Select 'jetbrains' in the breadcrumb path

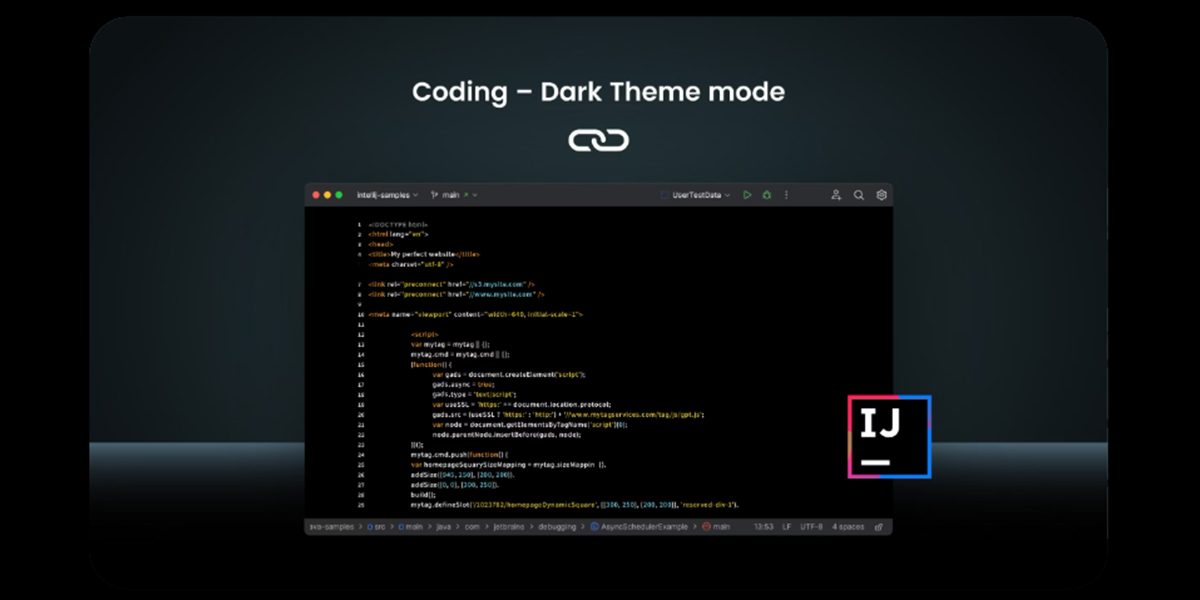point(489,526)
